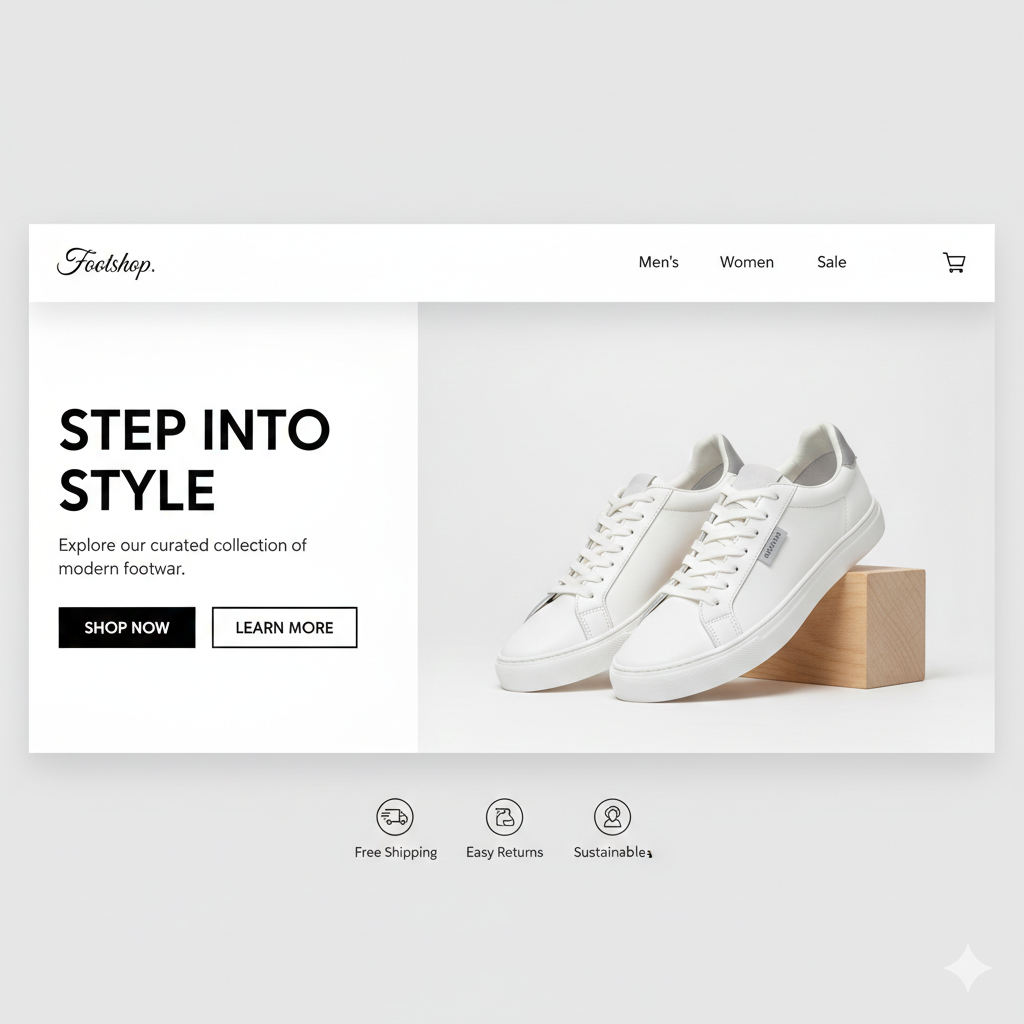Image resolution: width=1024 pixels, height=1024 pixels.
Task: Click the Free Shipping text label
Action: click(x=396, y=852)
